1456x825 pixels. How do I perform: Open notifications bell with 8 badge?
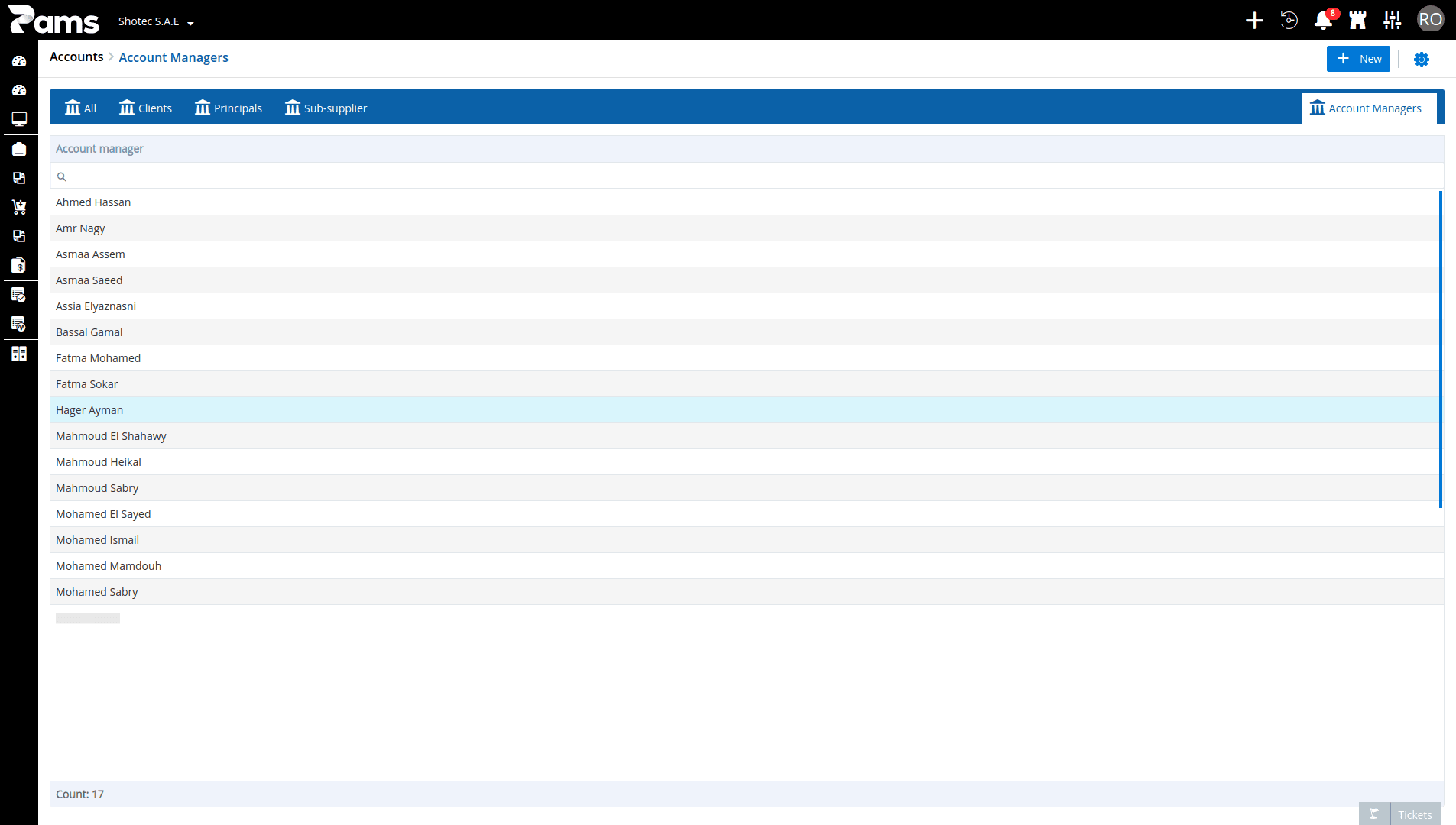1324,20
